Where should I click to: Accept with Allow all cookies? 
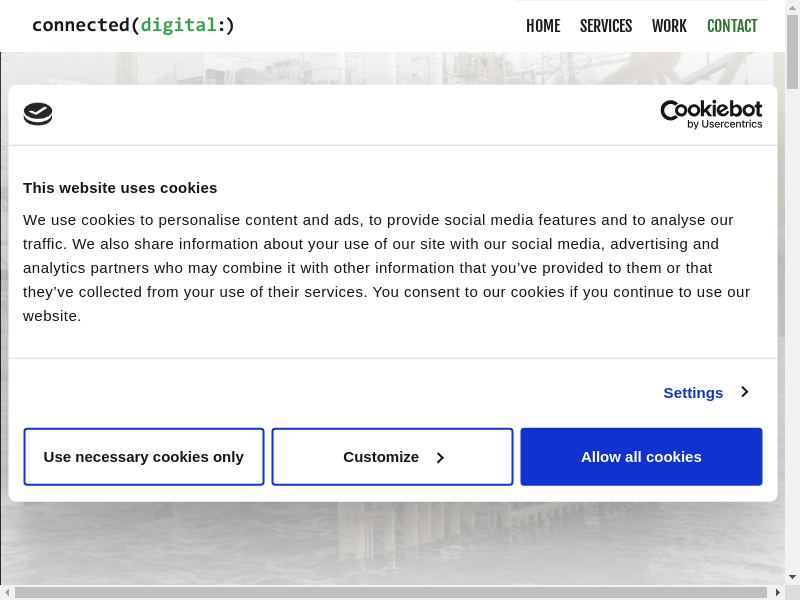point(641,457)
